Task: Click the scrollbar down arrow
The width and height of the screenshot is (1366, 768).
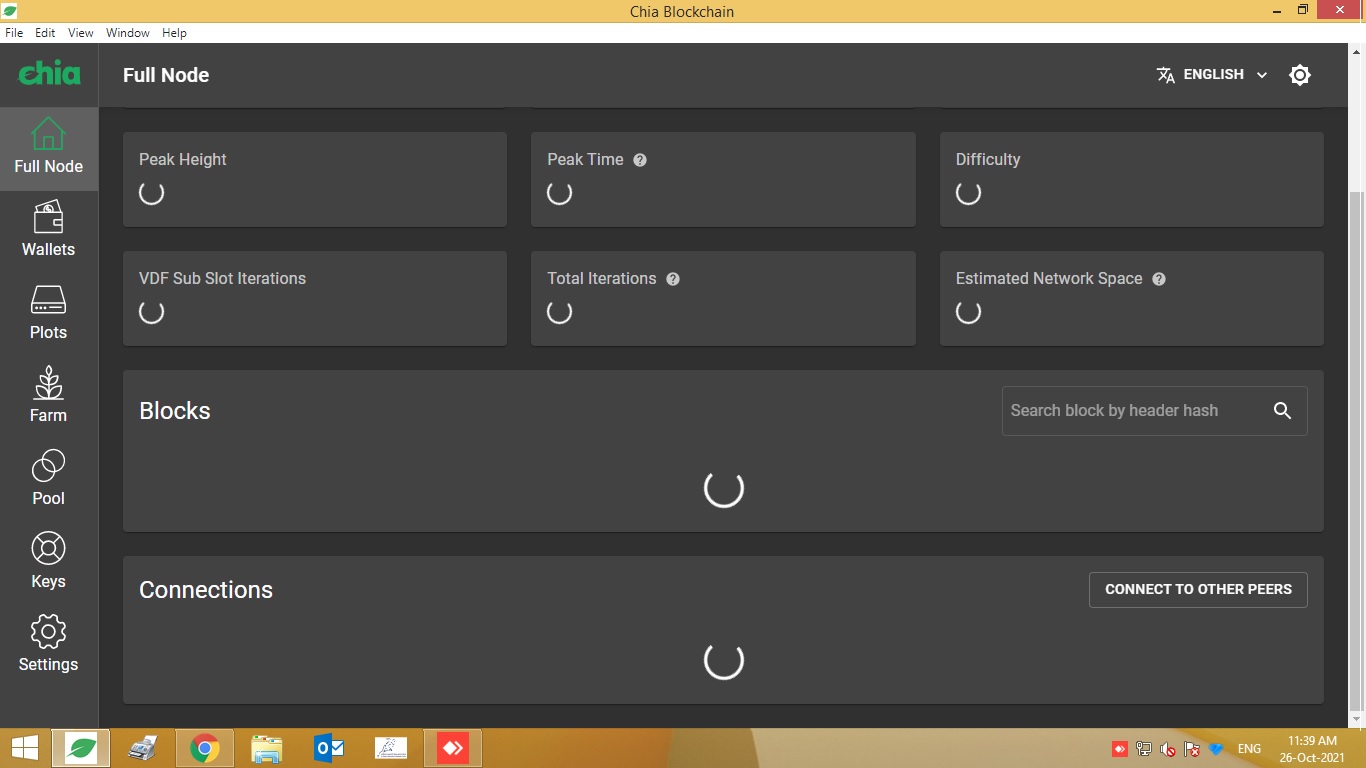Action: coord(1357,719)
